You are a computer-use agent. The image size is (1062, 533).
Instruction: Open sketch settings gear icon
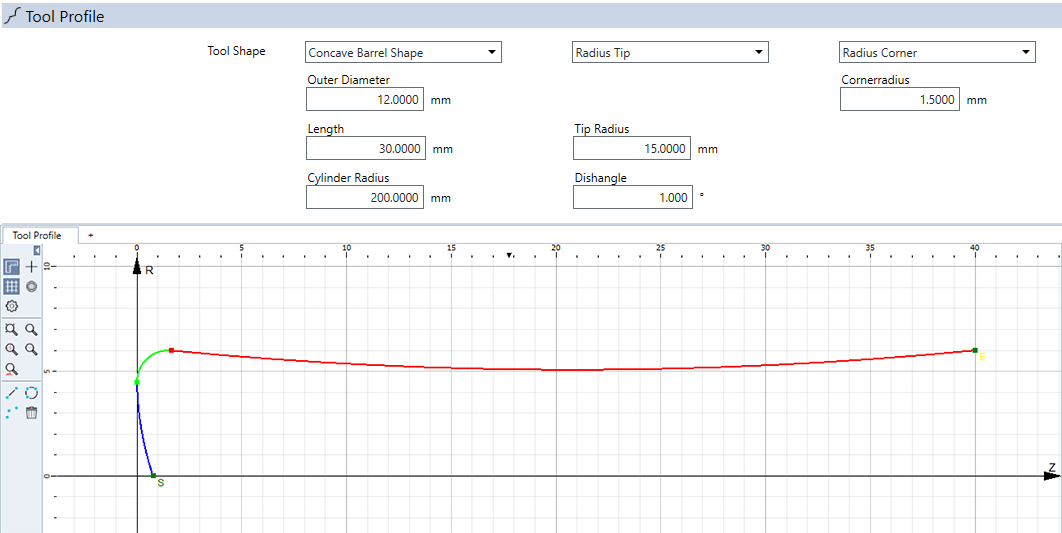point(12,306)
